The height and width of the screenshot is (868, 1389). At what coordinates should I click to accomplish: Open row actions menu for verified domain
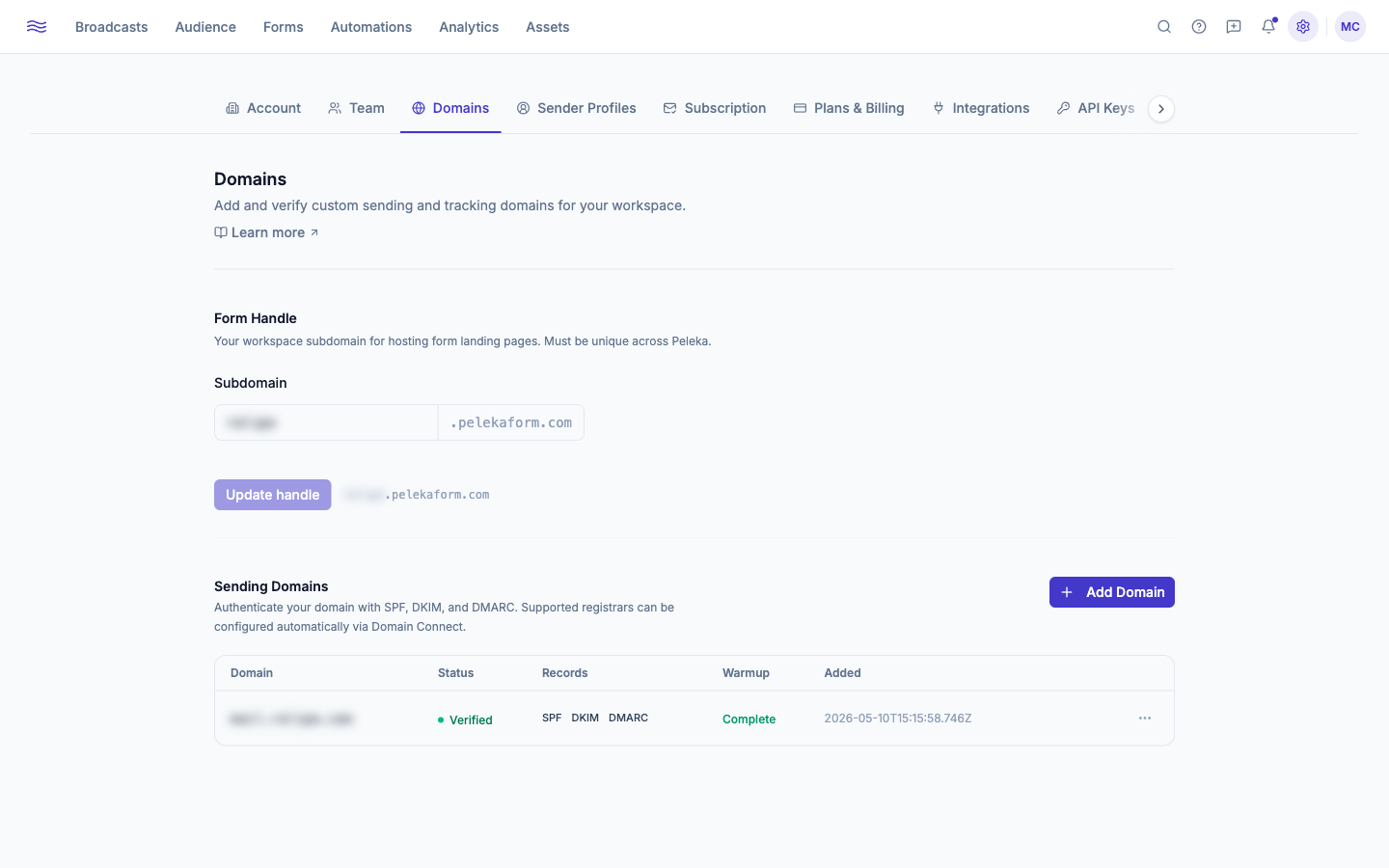pos(1145,719)
